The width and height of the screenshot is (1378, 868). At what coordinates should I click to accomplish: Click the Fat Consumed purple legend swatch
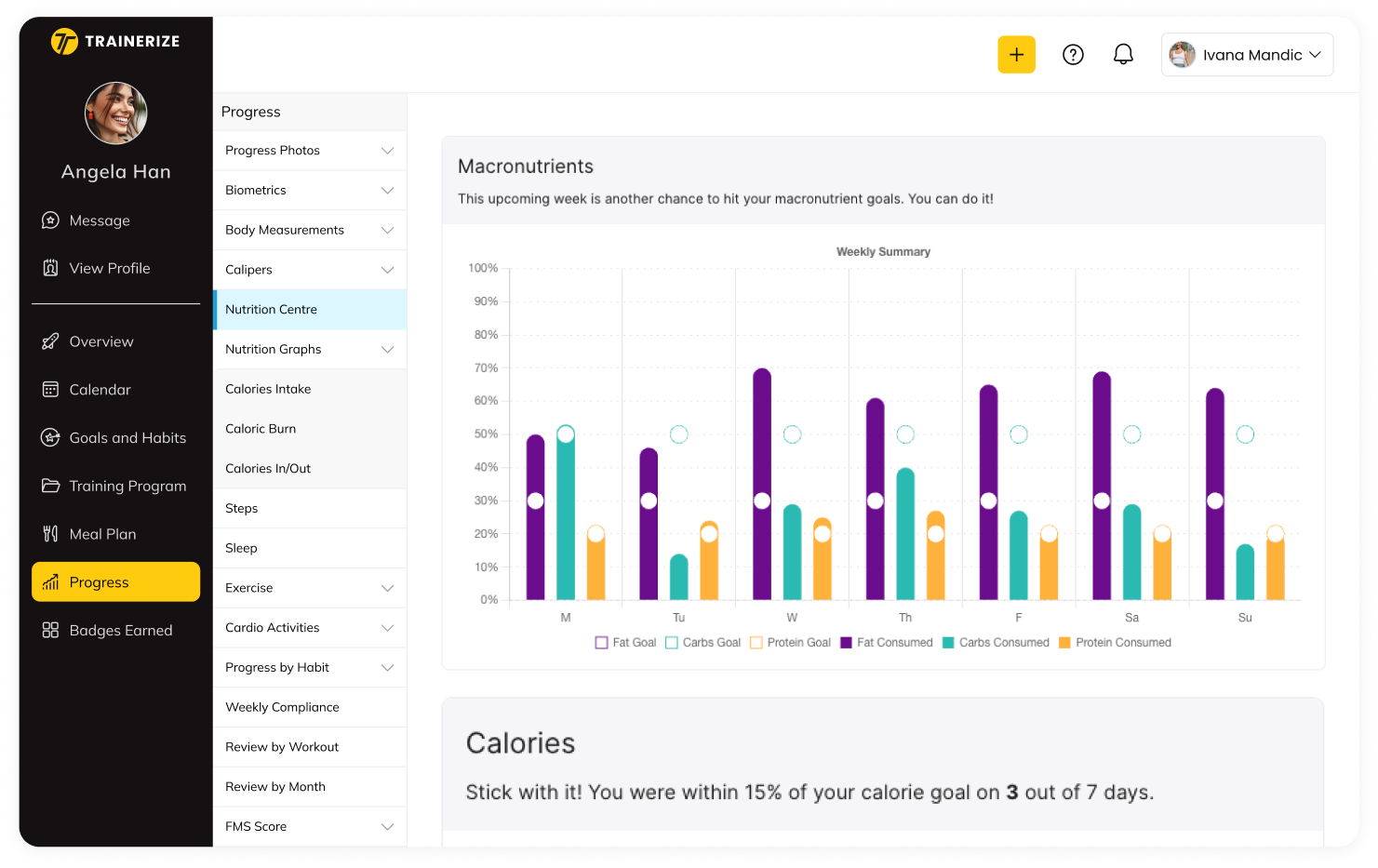(846, 643)
